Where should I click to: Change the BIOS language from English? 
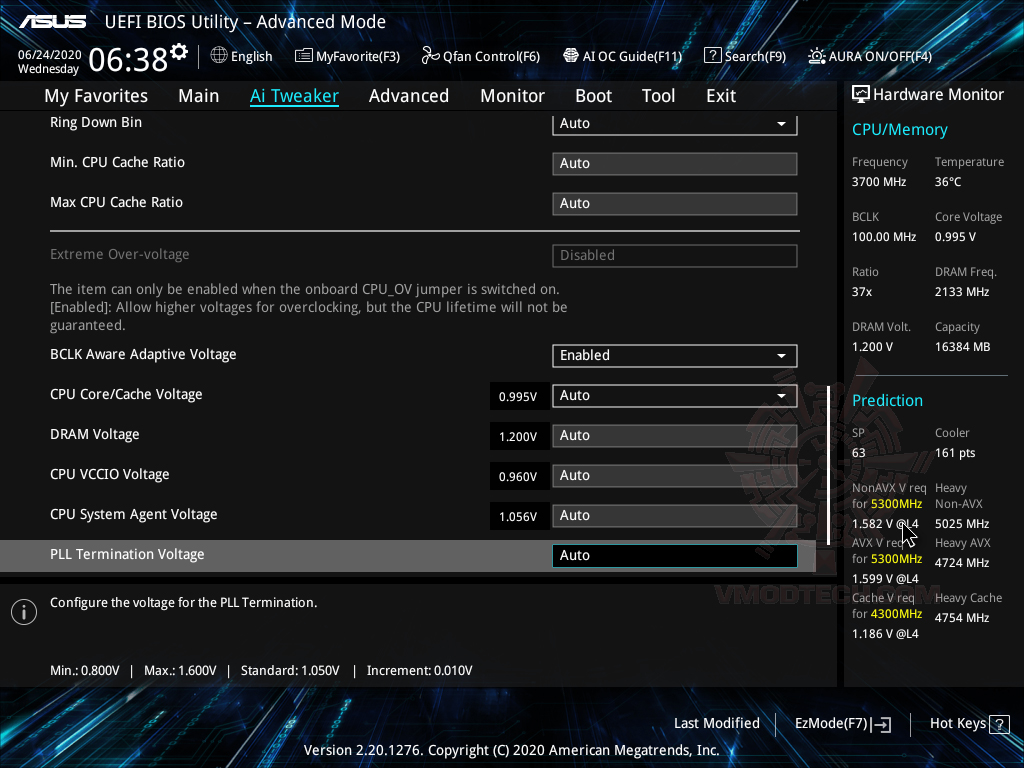click(241, 56)
